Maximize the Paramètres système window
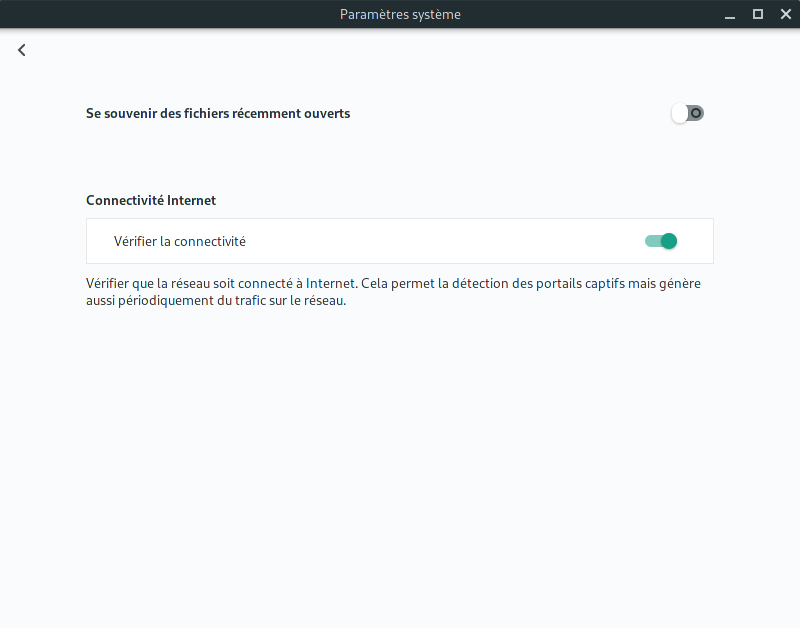The width and height of the screenshot is (800, 628). (758, 14)
